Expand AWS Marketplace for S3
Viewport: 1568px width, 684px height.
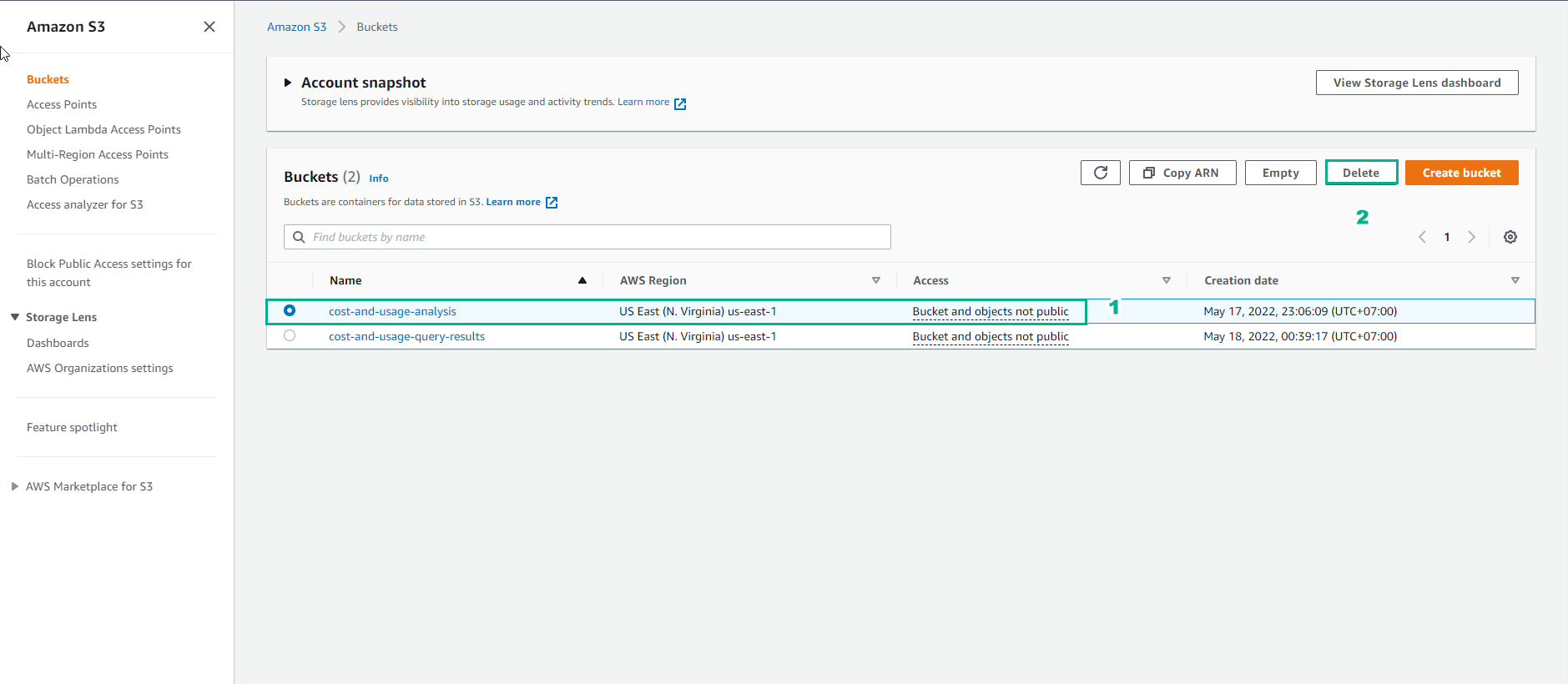point(15,486)
